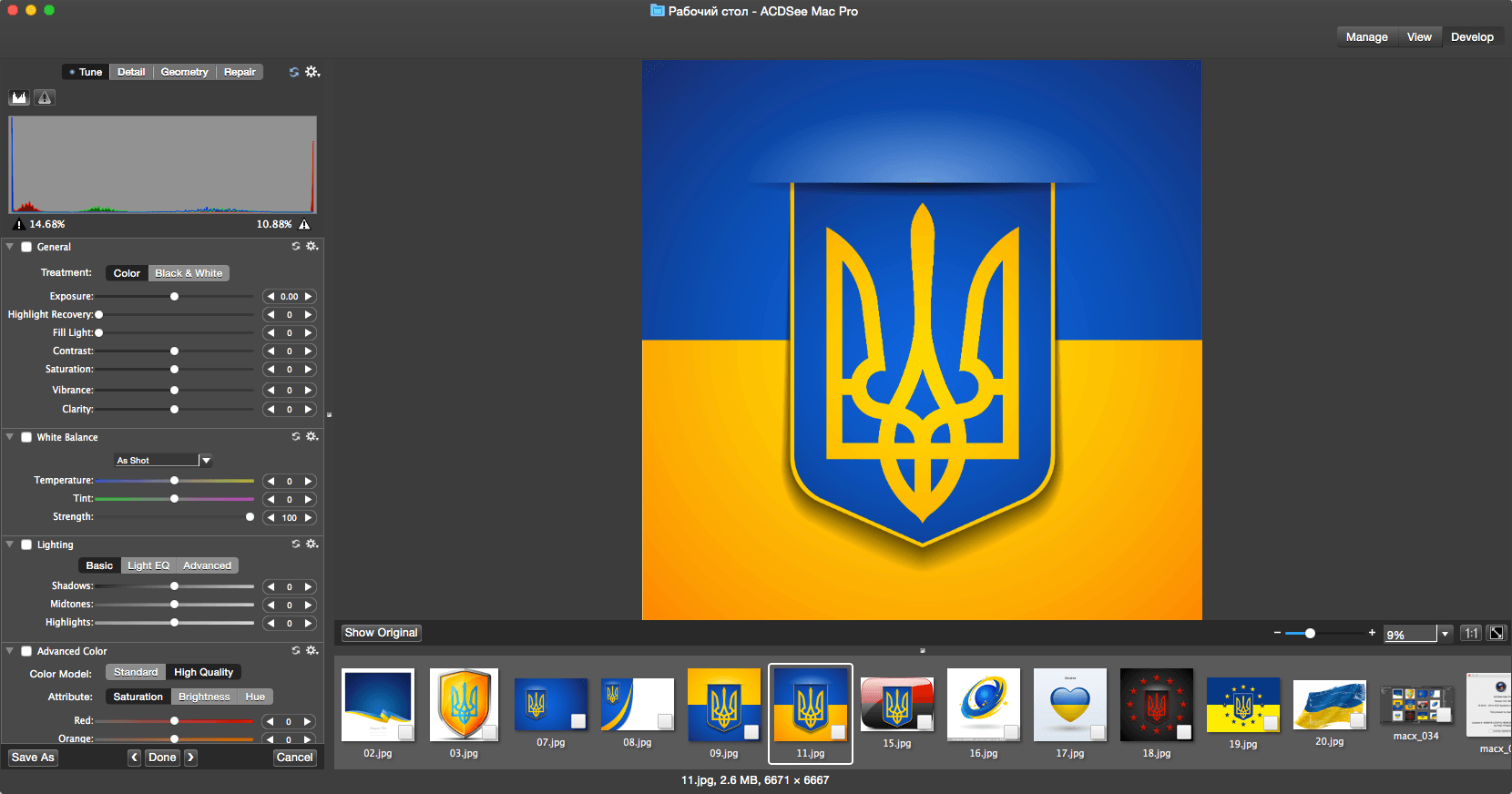The image size is (1512, 794).
Task: Decrease Saturation value with left arrow
Action: [x=271, y=370]
